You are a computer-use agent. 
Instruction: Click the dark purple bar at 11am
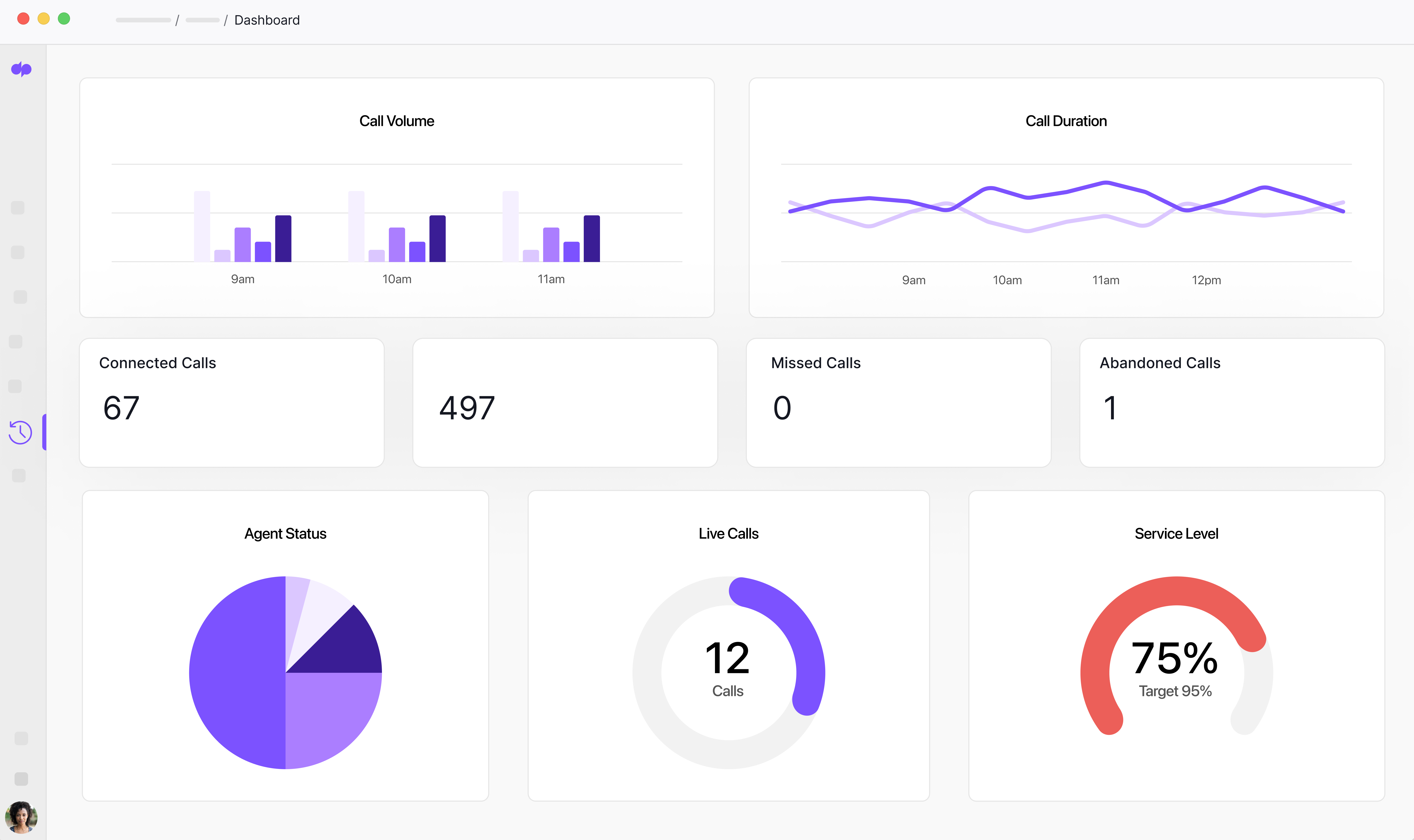[591, 238]
